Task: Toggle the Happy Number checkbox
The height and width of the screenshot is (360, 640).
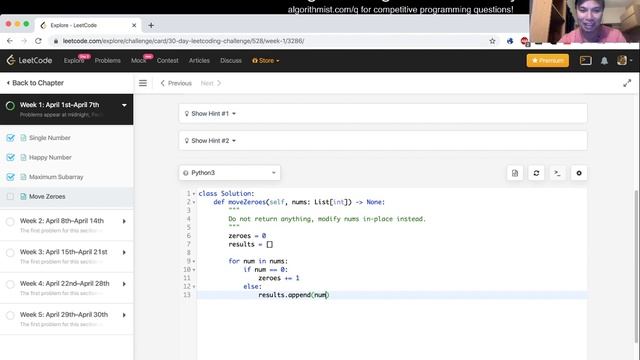Action: point(10,158)
